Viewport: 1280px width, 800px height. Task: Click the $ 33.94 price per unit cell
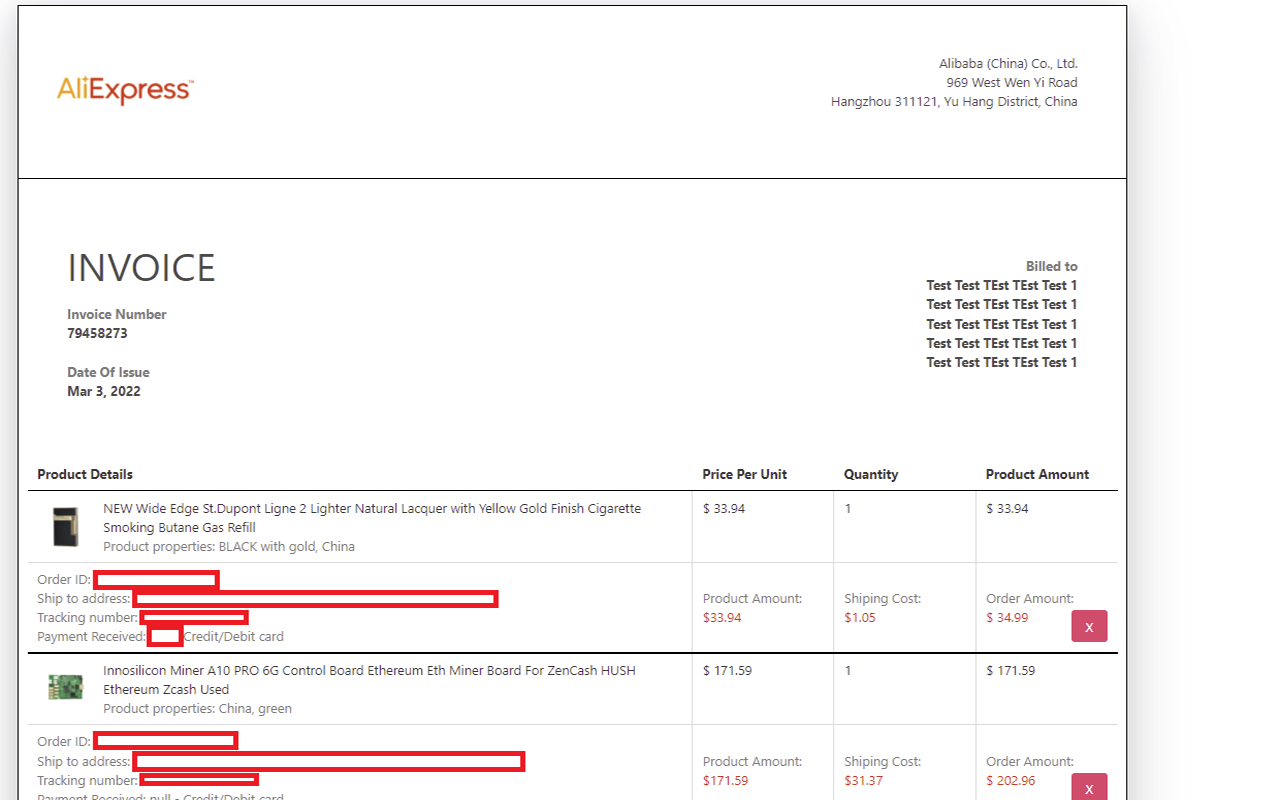[x=724, y=508]
